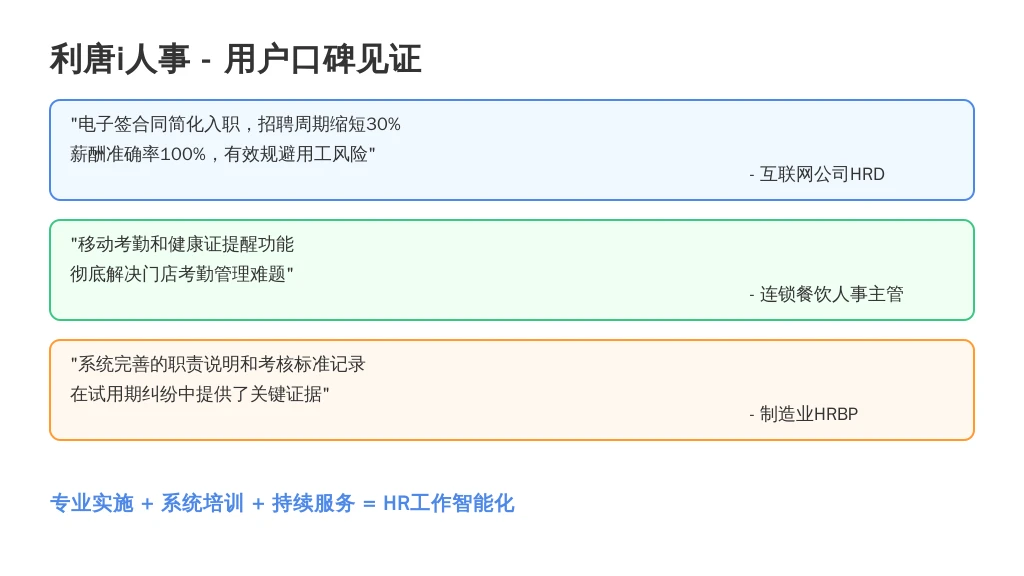1024x576 pixels.
Task: Click the blue text 专业实施
Action: point(91,504)
